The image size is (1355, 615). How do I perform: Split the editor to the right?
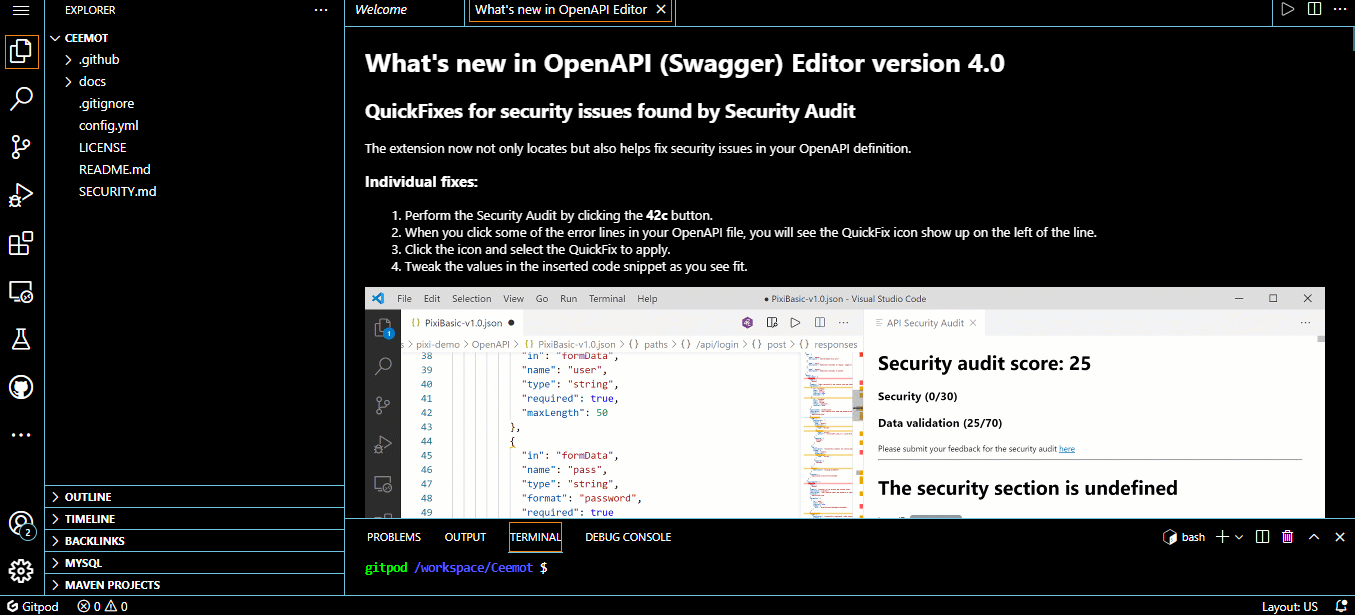coord(1314,9)
